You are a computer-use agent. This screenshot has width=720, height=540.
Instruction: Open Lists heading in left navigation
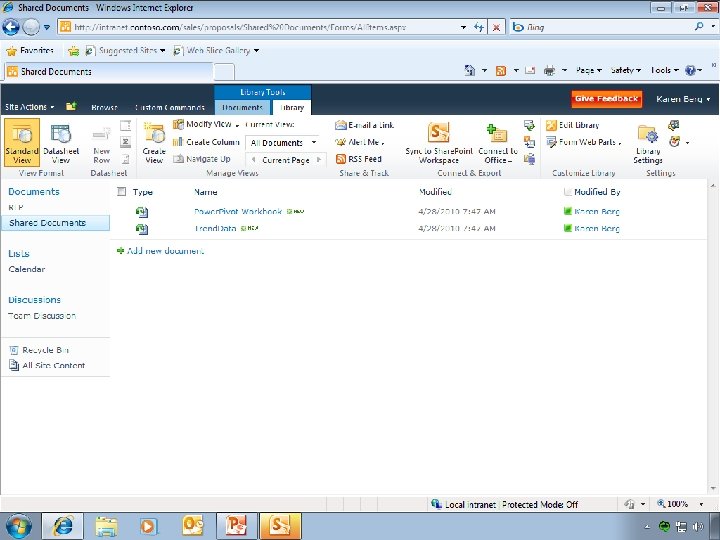click(x=19, y=253)
